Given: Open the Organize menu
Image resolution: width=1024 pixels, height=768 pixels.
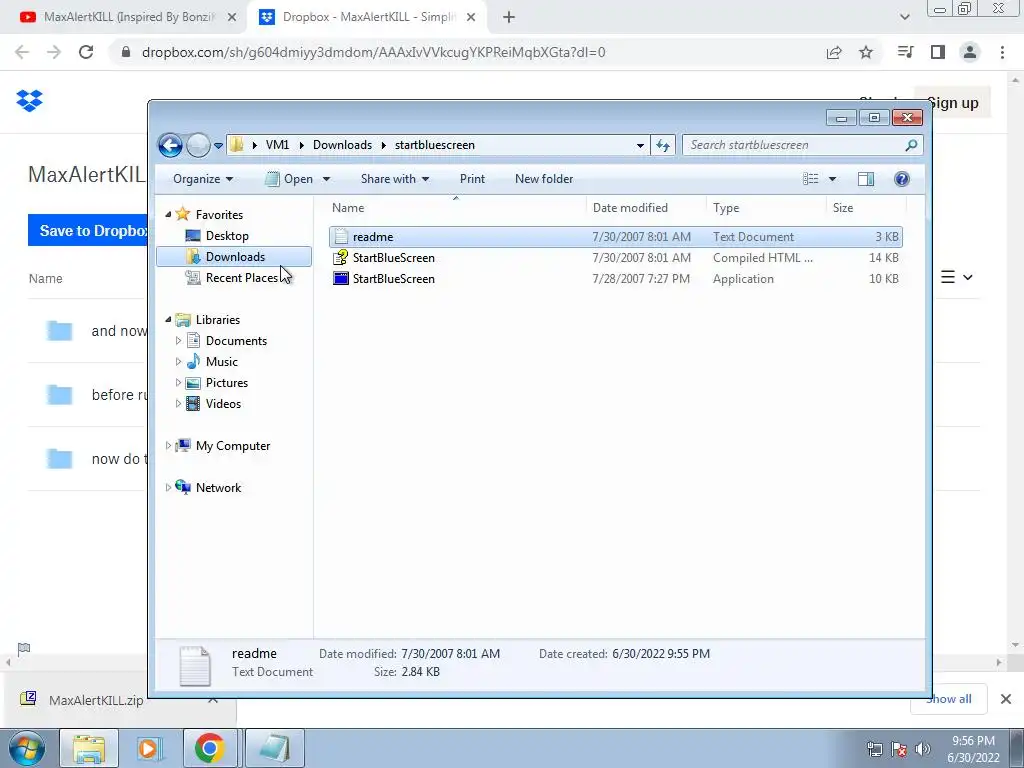Looking at the screenshot, I should pyautogui.click(x=202, y=179).
